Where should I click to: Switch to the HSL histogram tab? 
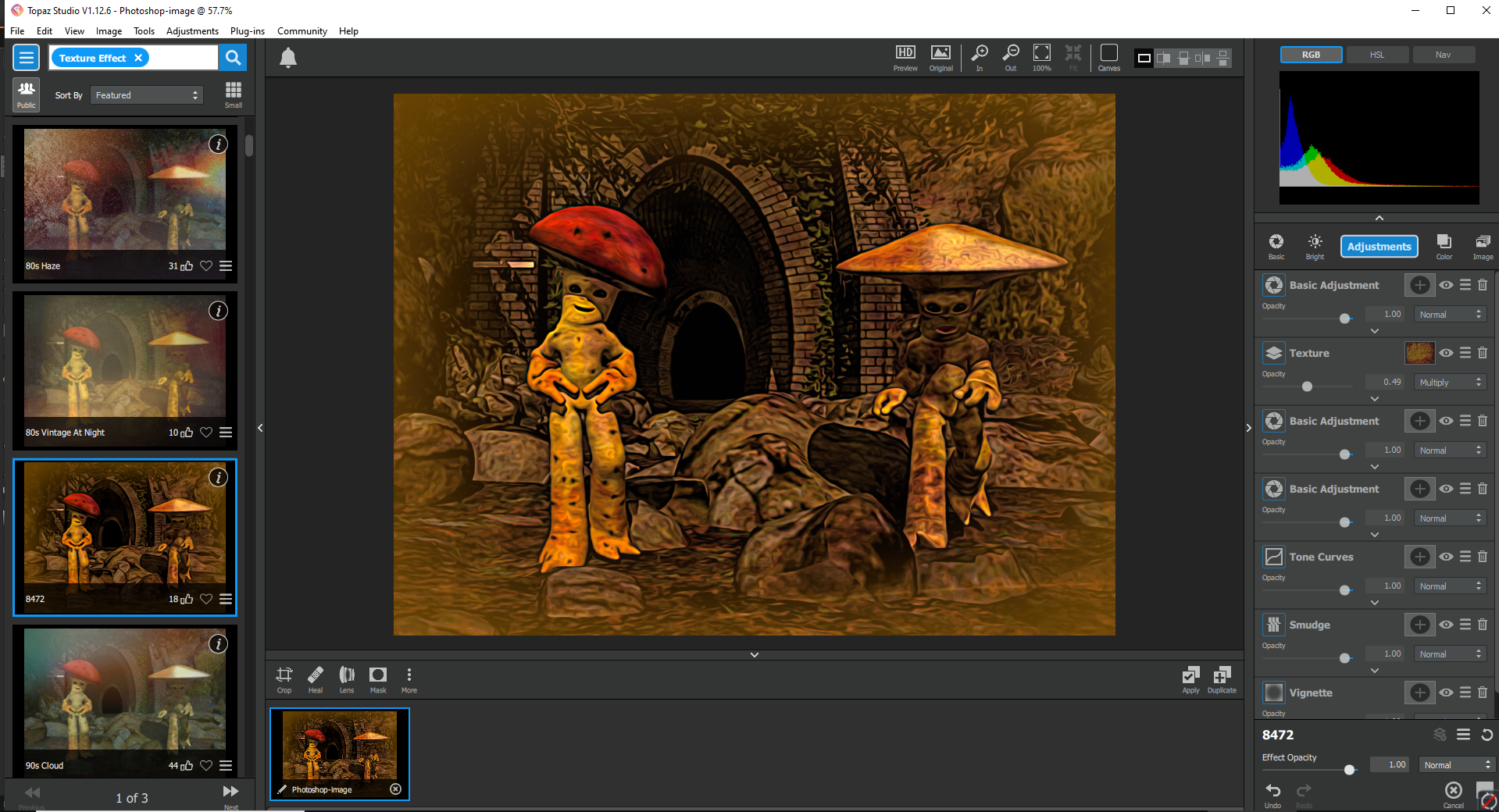pos(1377,55)
